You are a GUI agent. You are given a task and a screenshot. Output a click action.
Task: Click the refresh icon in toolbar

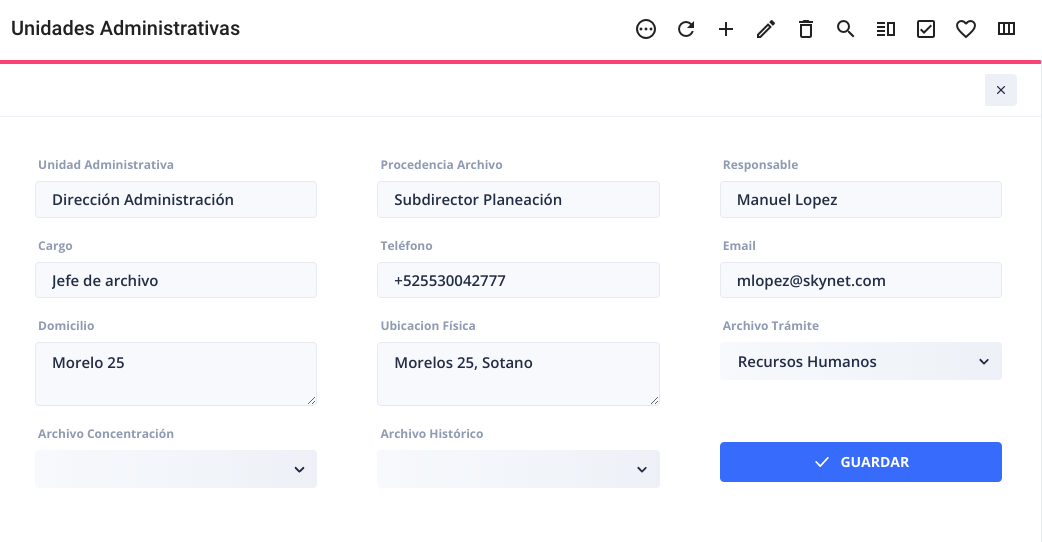686,29
